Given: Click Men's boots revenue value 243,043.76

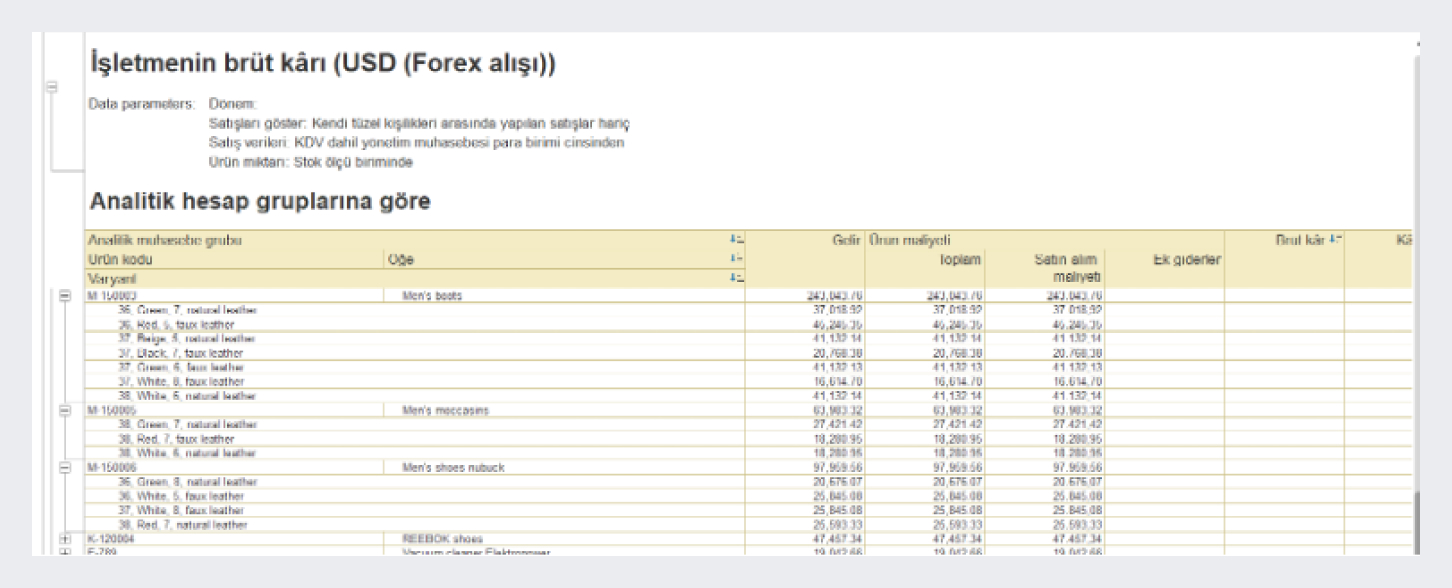Looking at the screenshot, I should 835,296.
